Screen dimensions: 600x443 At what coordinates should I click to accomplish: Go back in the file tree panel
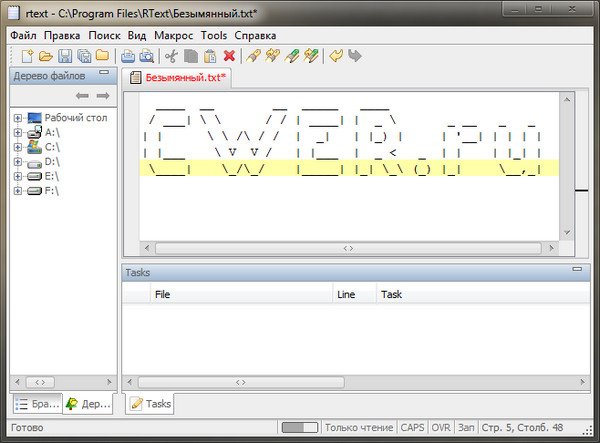tap(82, 96)
